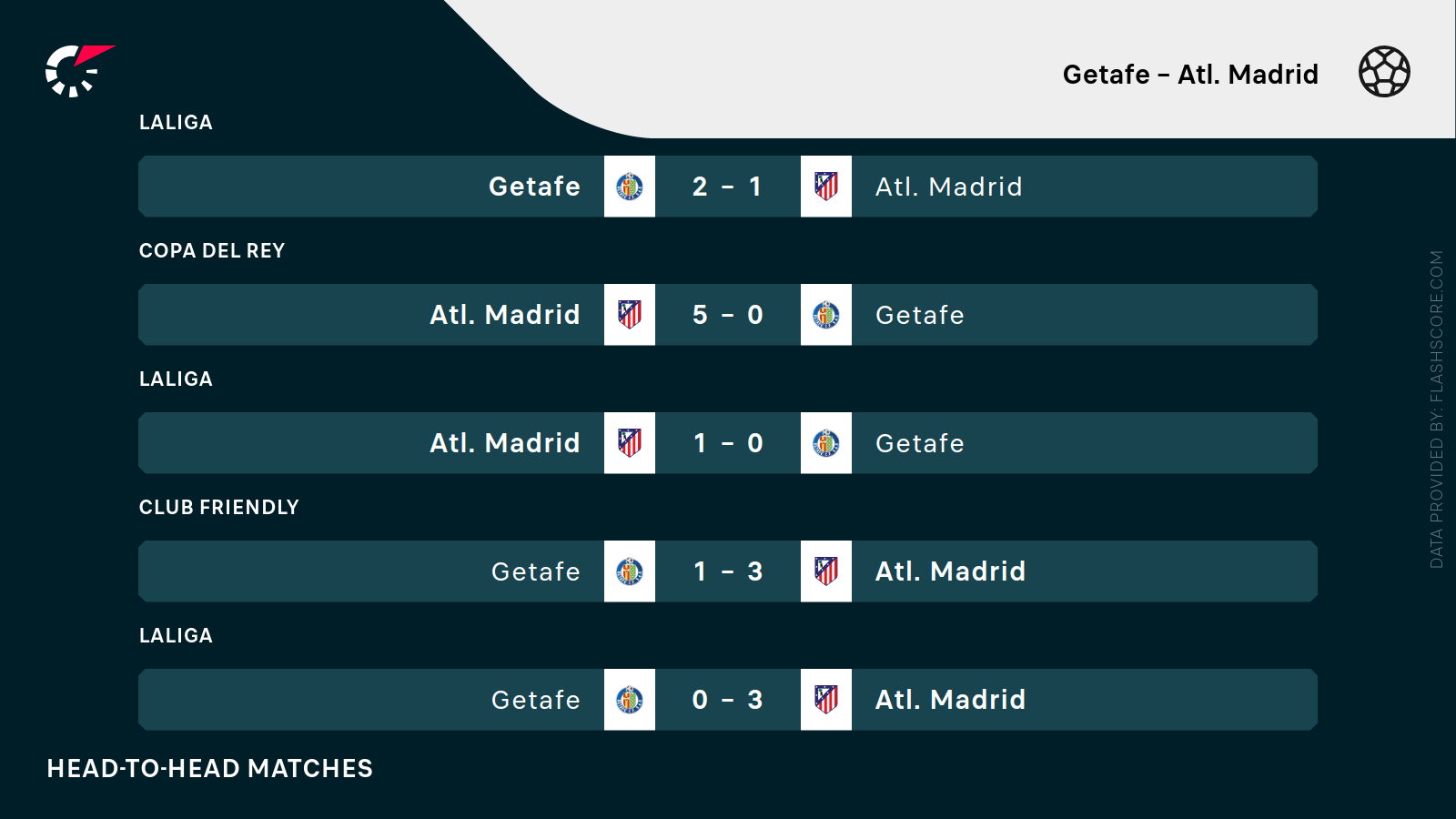Click the Getafe – Atl. Madrid header title
The width and height of the screenshot is (1456, 819).
(x=1190, y=75)
